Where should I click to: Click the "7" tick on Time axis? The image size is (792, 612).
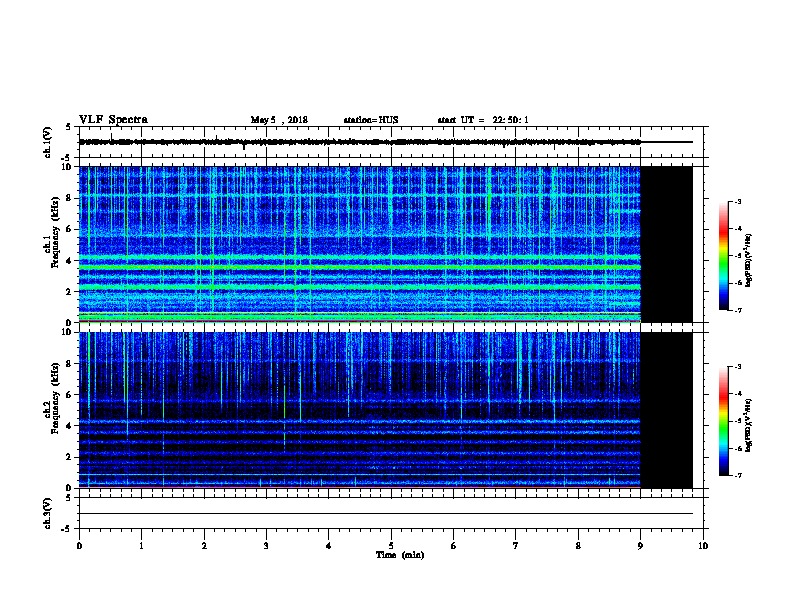click(x=516, y=545)
